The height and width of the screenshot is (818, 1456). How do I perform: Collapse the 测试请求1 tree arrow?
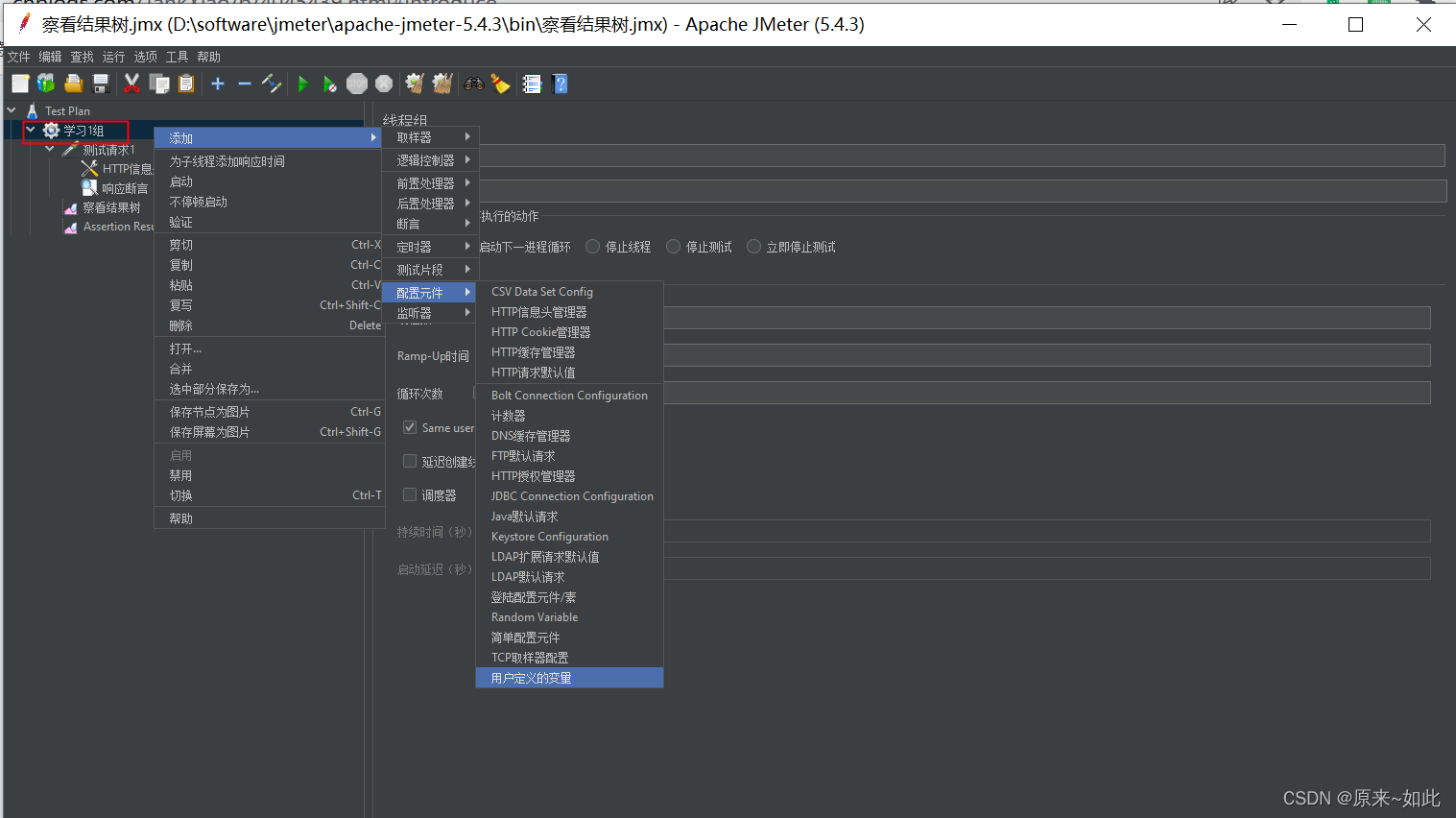point(50,149)
